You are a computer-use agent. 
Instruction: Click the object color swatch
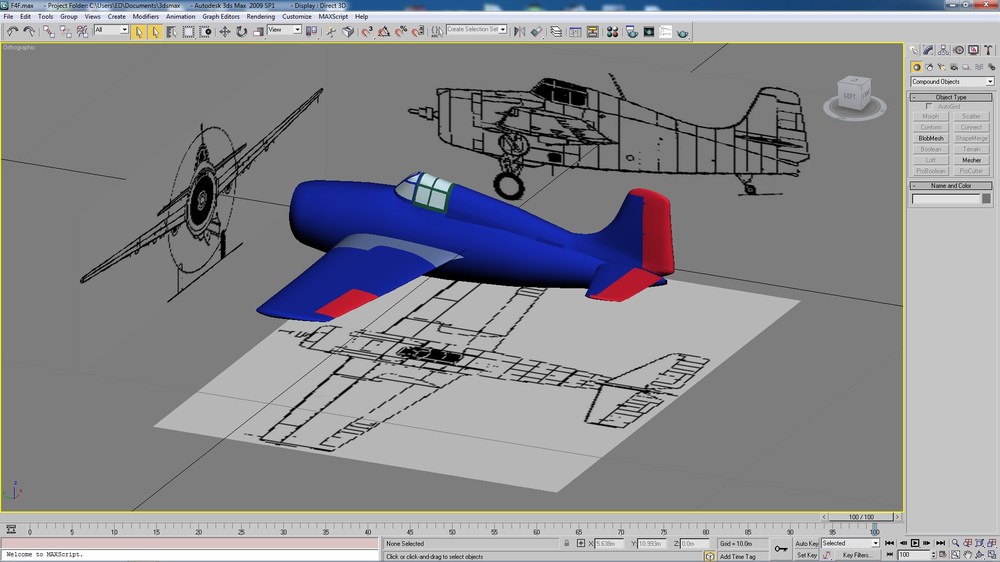click(x=986, y=199)
